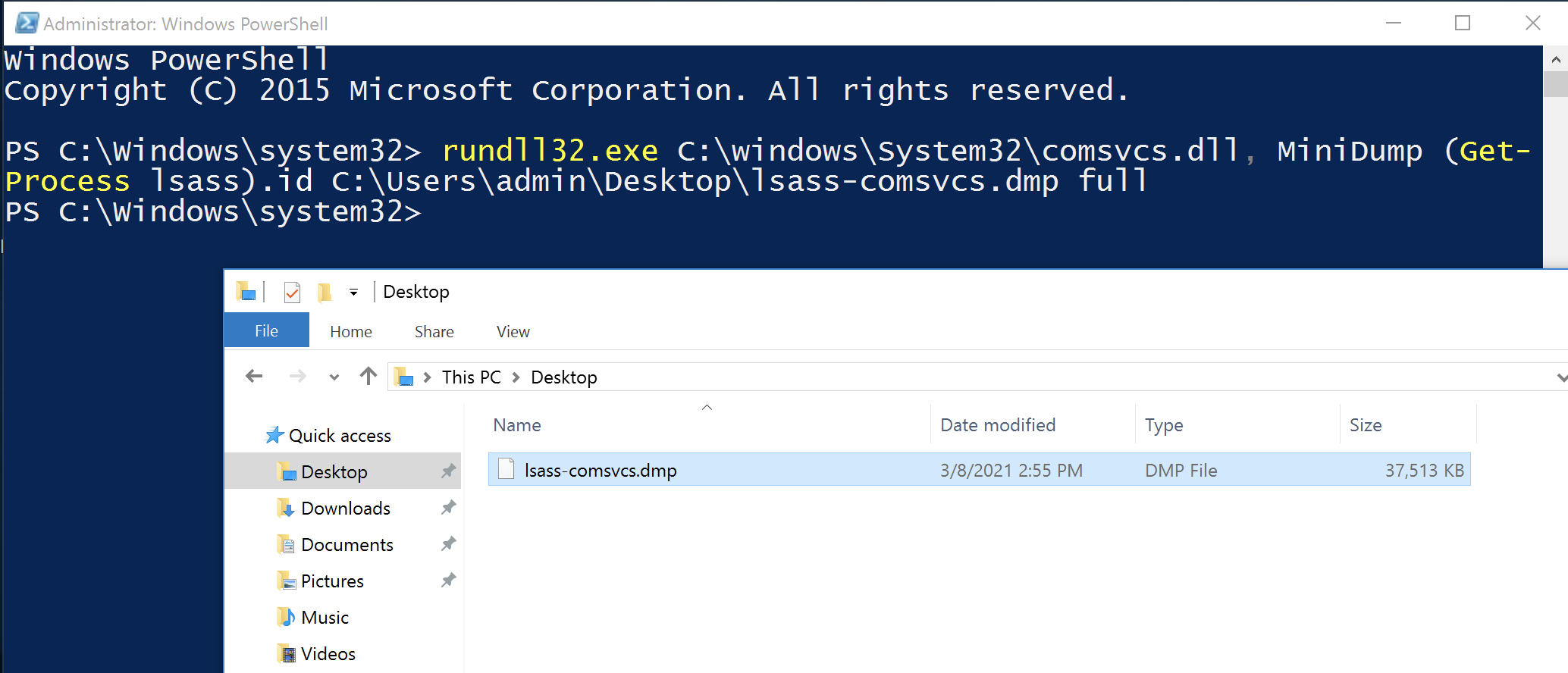Sort files by the Date modified column
The width and height of the screenshot is (1568, 673).
pos(997,425)
